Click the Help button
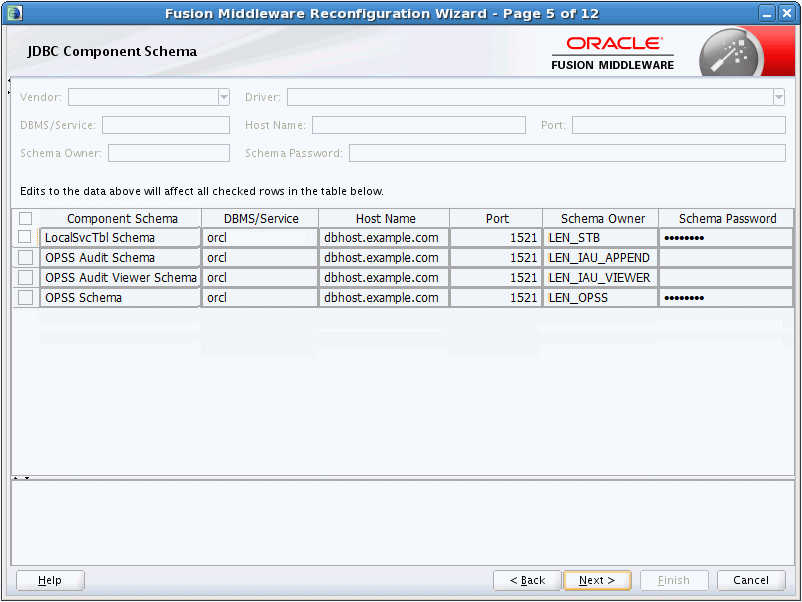The image size is (802, 602). (50, 580)
